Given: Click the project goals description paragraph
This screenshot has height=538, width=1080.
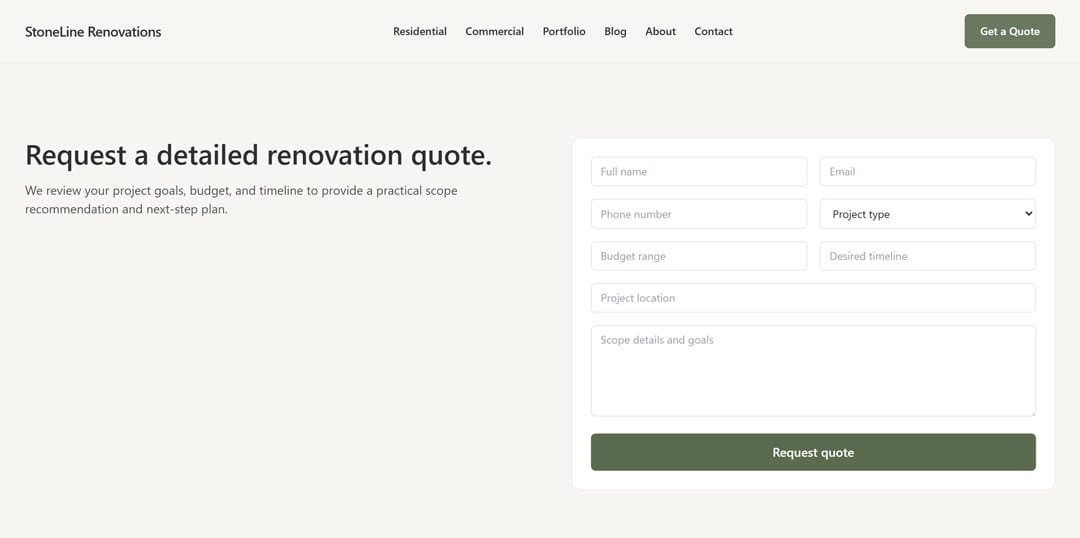Looking at the screenshot, I should (241, 200).
